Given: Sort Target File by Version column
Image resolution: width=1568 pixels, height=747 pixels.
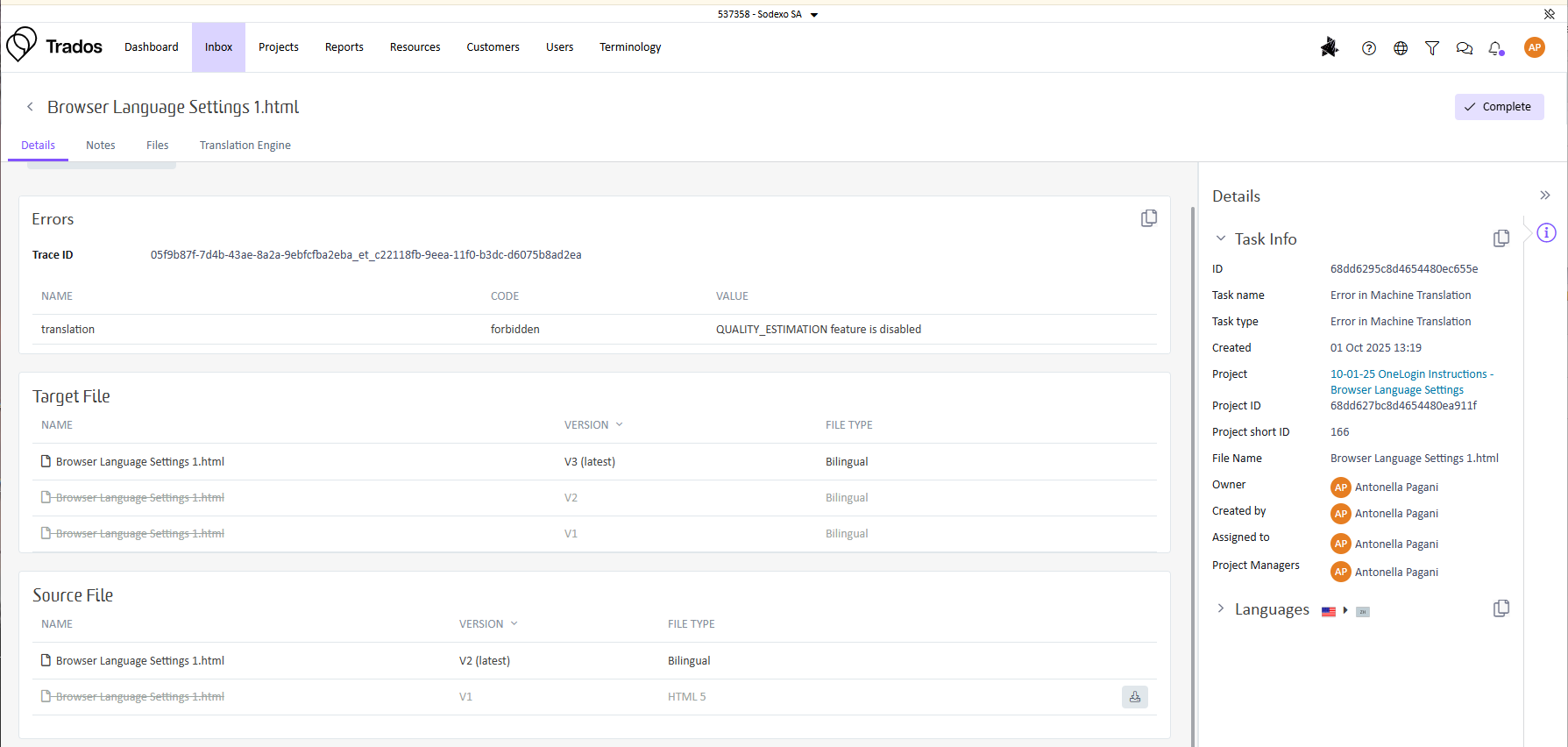Looking at the screenshot, I should [x=593, y=425].
